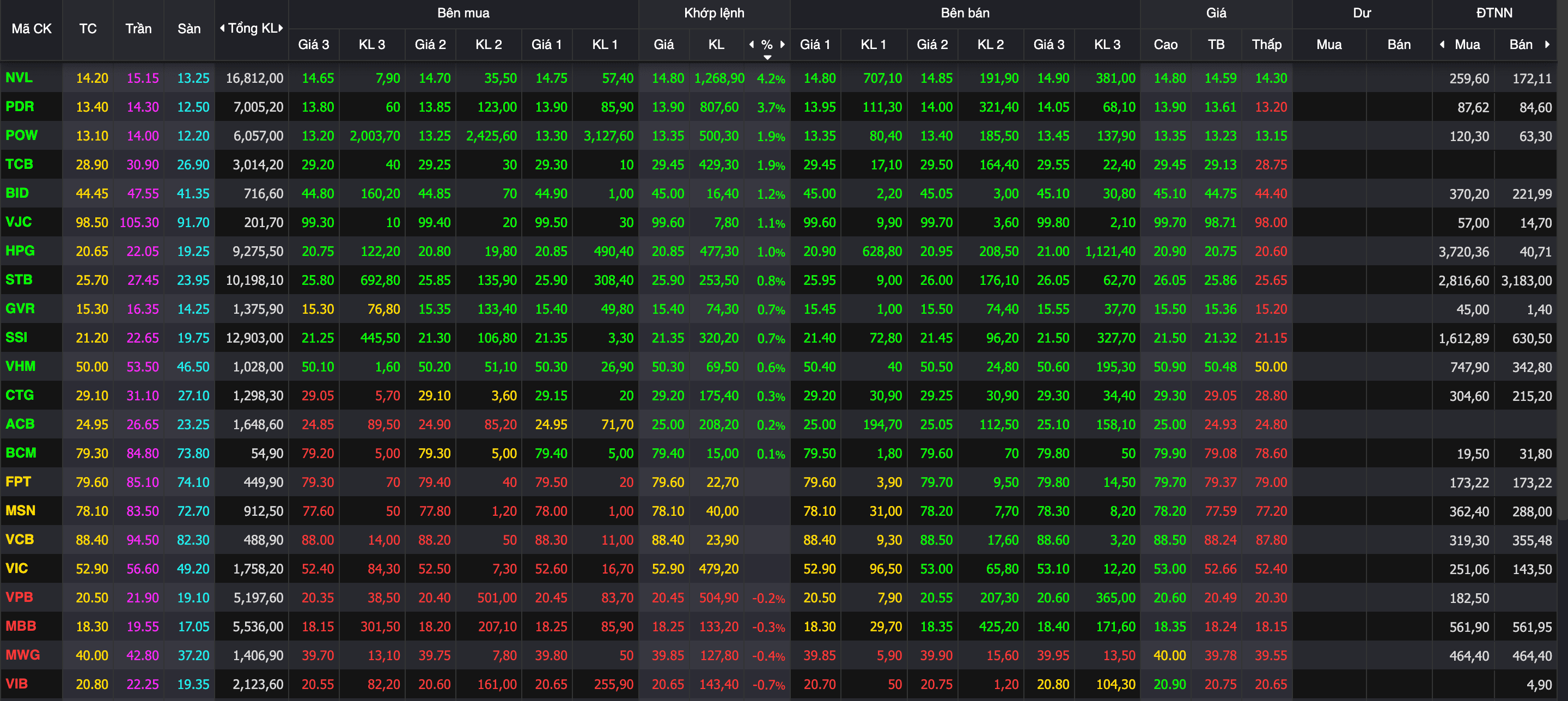Click VIC matched volume 479,20
This screenshot has width=1568, height=701.
pos(719,569)
